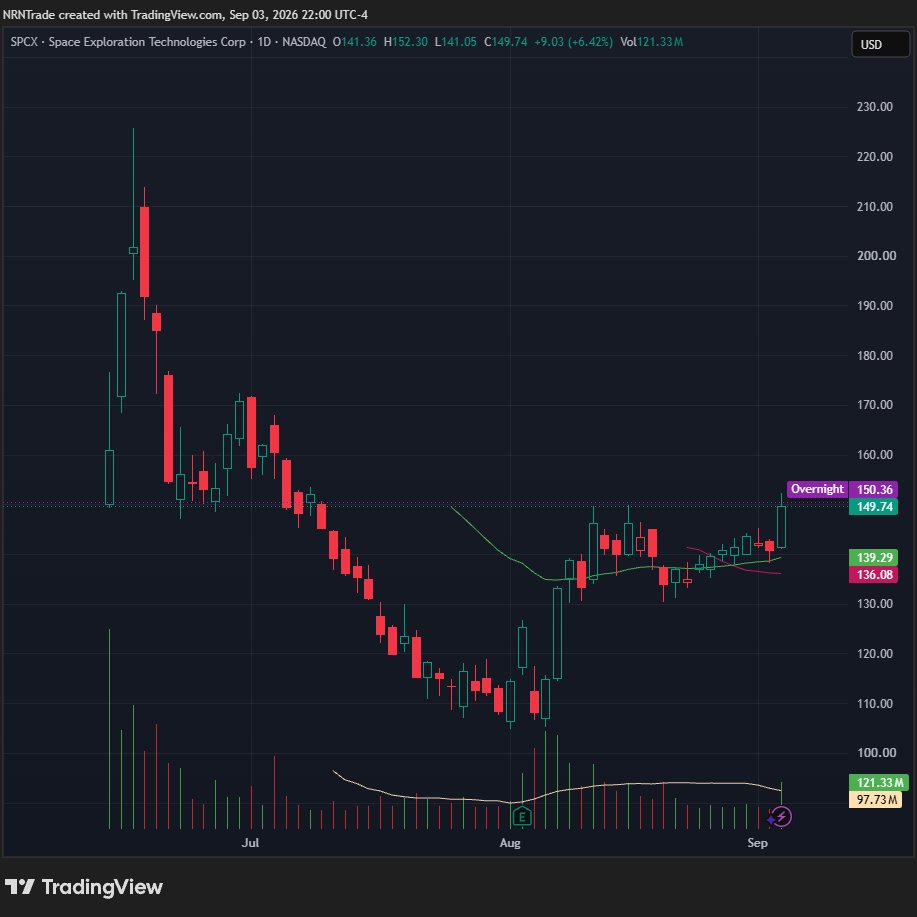The height and width of the screenshot is (917, 917).
Task: Click the green 121.33M volume tag
Action: click(x=878, y=782)
